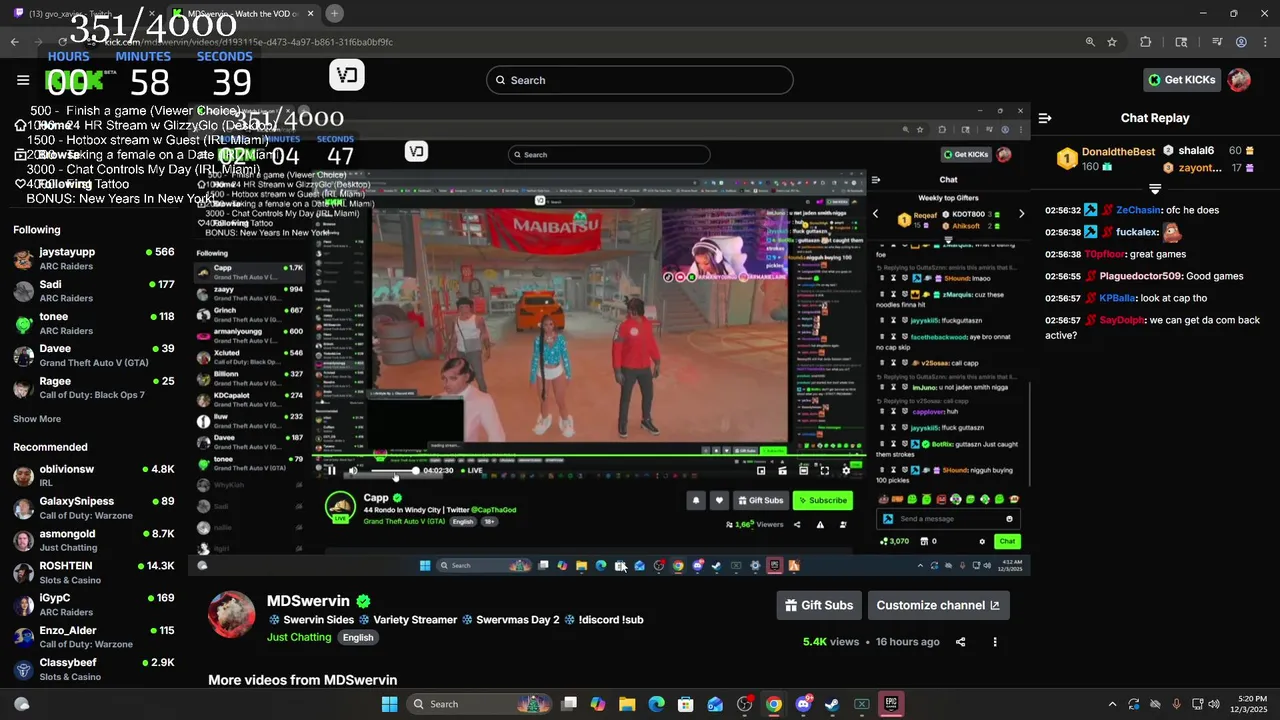Viewport: 1280px width, 720px height.
Task: Open Ragee channel in Following list
Action: [94, 387]
